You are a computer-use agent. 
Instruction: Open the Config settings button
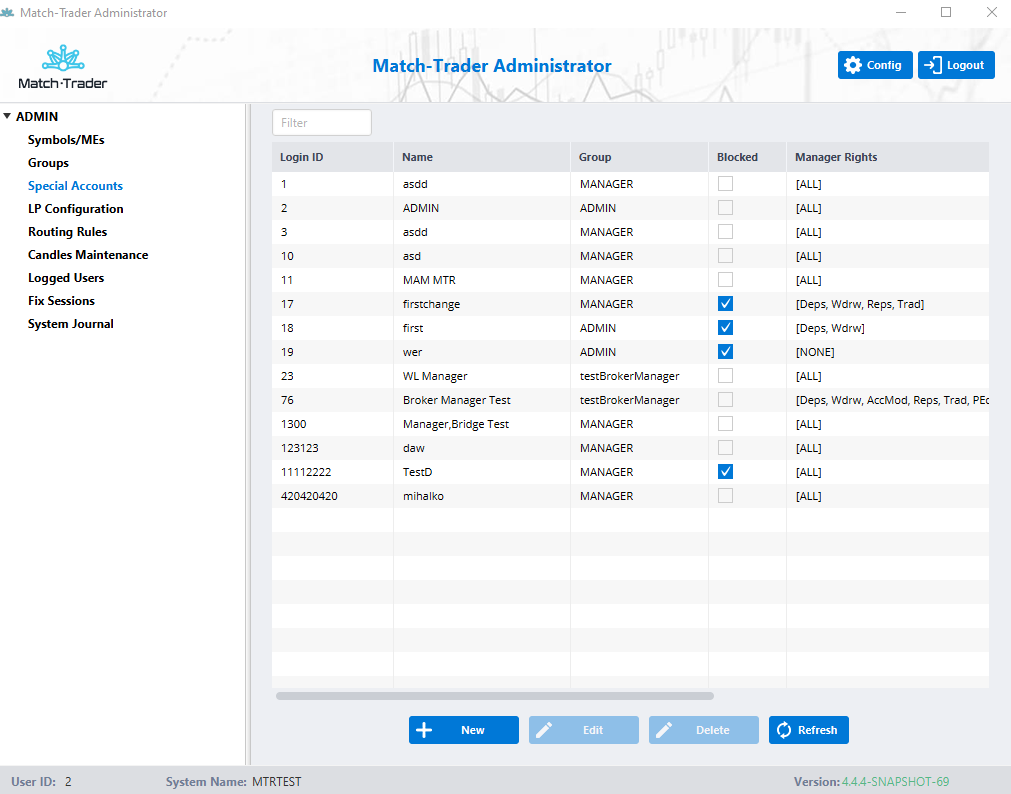click(875, 65)
